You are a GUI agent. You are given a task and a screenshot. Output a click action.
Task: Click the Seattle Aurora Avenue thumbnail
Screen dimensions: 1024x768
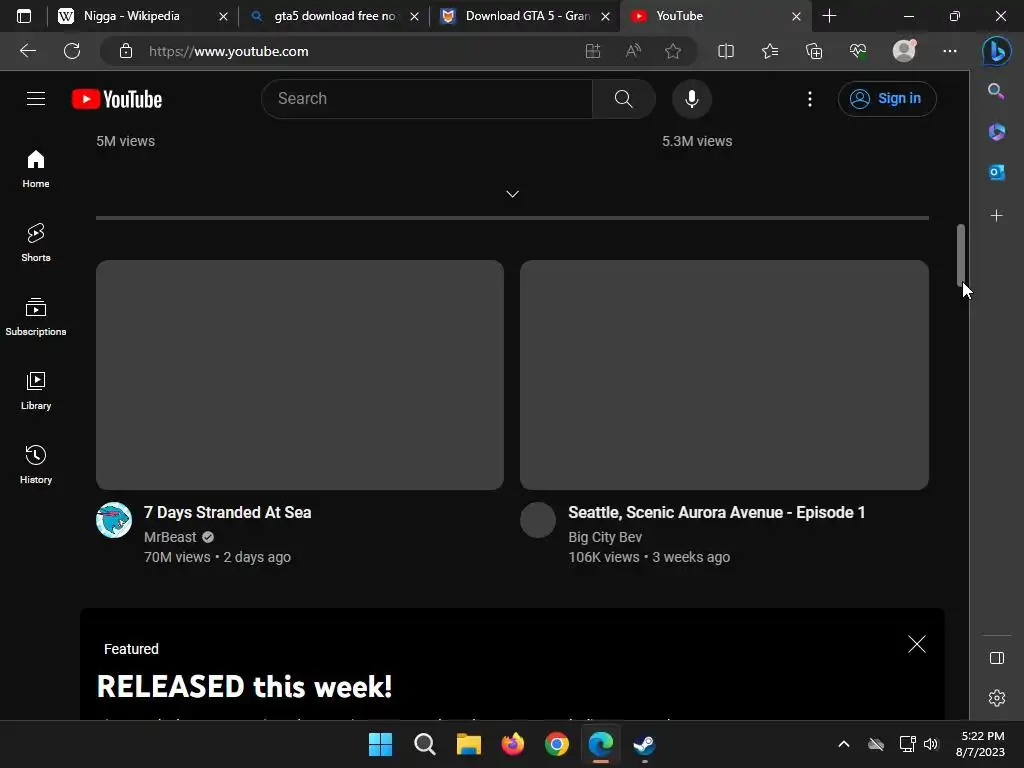724,375
